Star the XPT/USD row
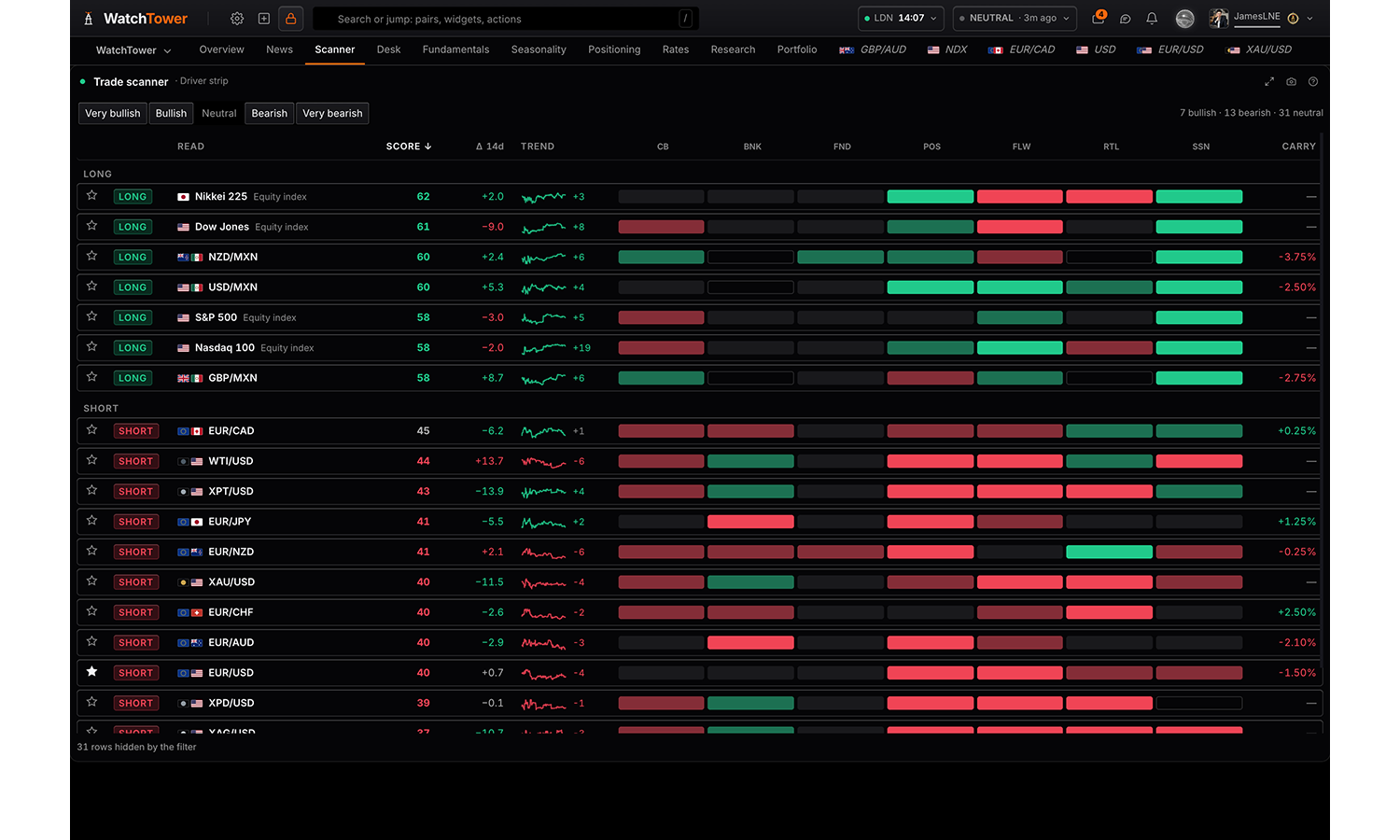Viewport: 1400px width, 840px height. (x=91, y=490)
